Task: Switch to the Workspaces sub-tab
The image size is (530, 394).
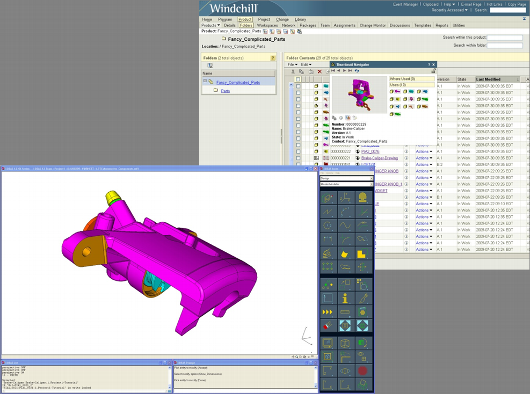Action: [x=267, y=25]
